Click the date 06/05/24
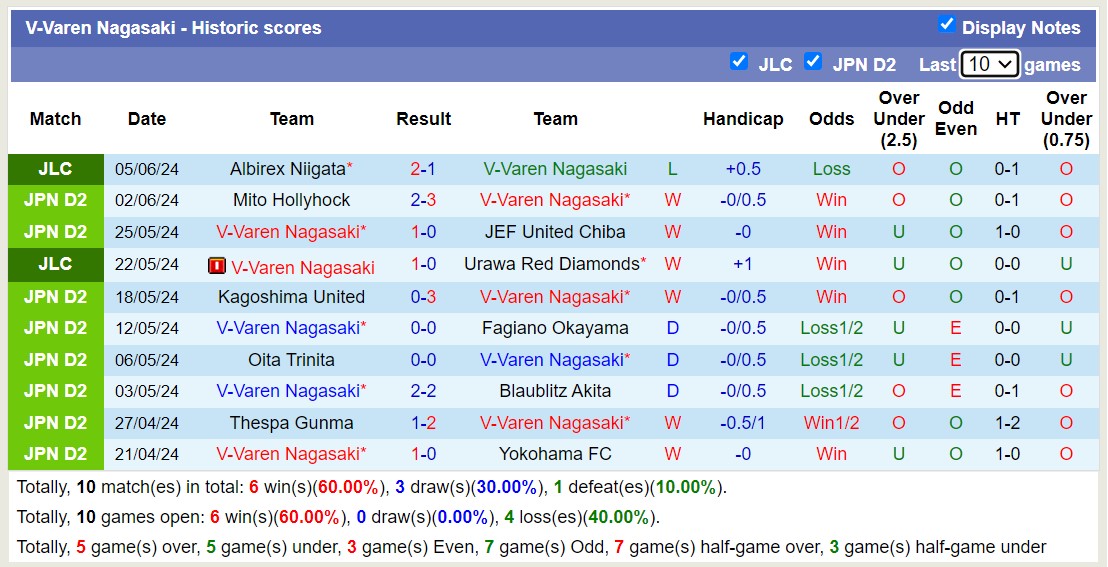 [147, 360]
